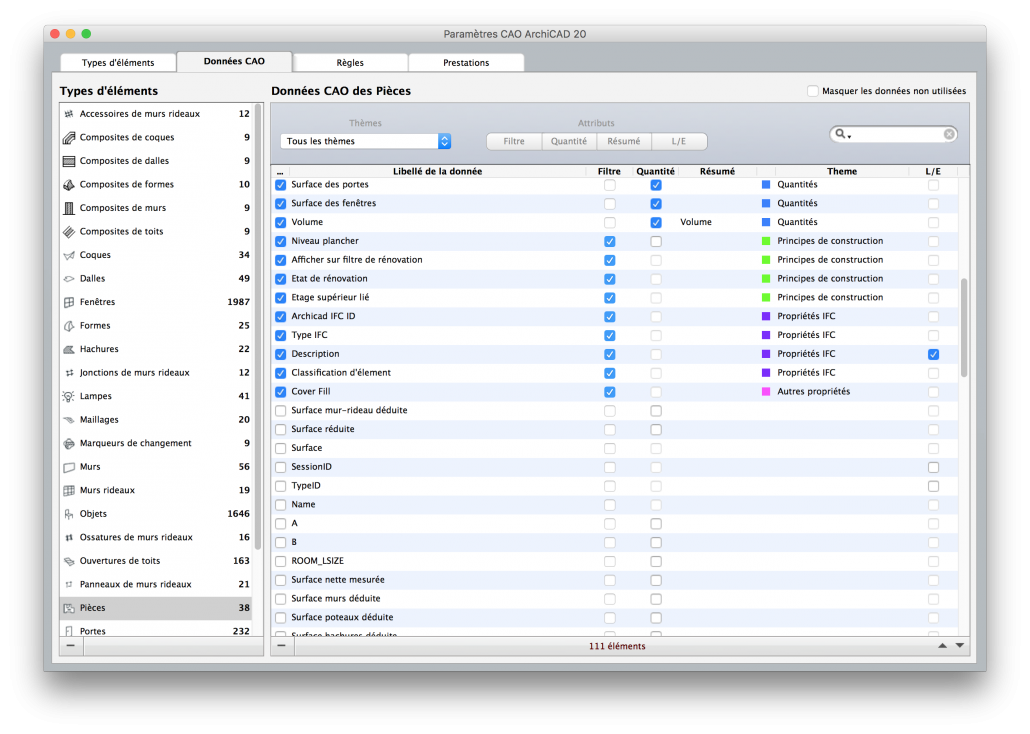Click the Ossatures de murs rideaux icon
Screen dimensions: 1030x734
[69, 538]
